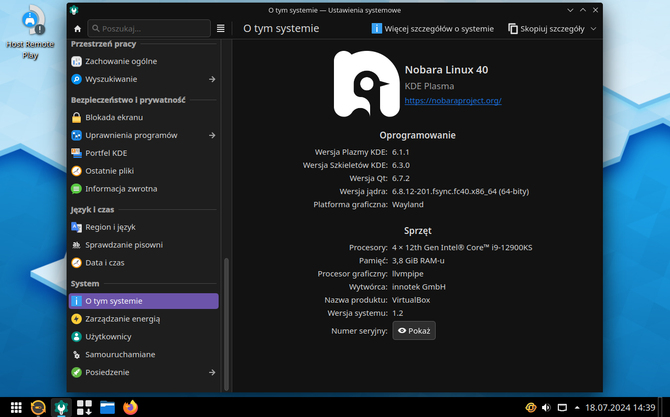
Task: Click the Nobara Linux logo image
Action: [367, 84]
